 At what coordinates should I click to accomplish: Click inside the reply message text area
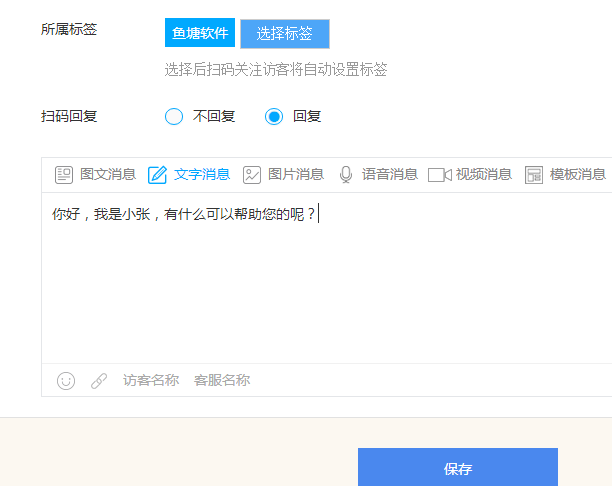(x=327, y=278)
